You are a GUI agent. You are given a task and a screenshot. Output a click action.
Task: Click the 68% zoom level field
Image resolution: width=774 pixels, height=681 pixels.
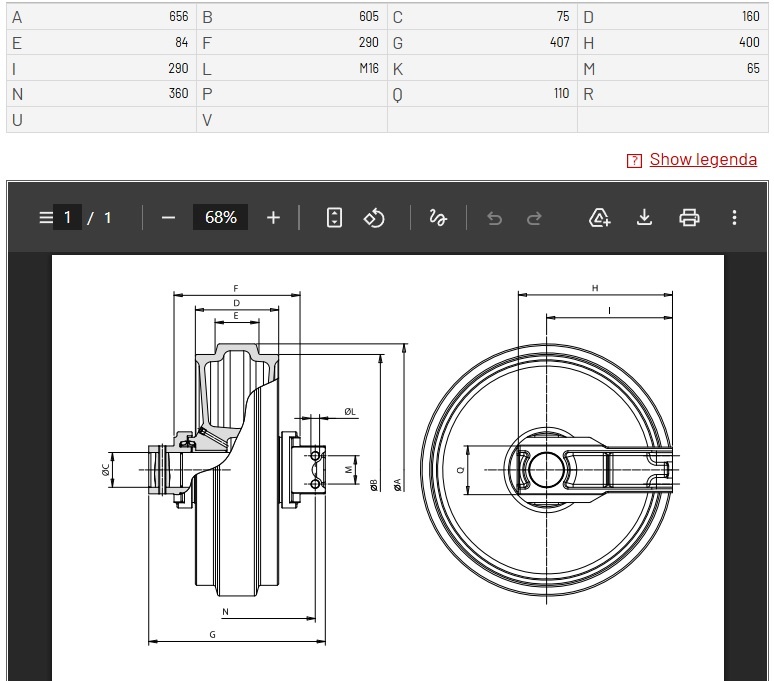point(220,217)
